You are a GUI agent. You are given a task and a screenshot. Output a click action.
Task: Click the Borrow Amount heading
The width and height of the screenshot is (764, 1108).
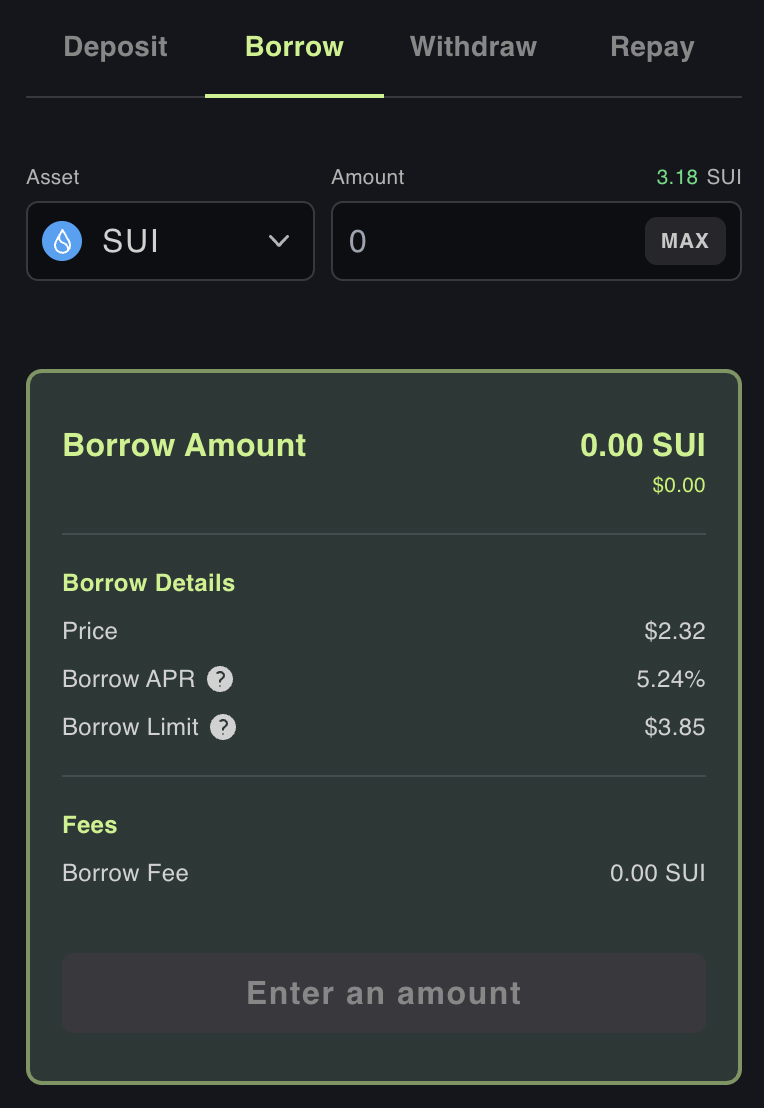tap(184, 445)
